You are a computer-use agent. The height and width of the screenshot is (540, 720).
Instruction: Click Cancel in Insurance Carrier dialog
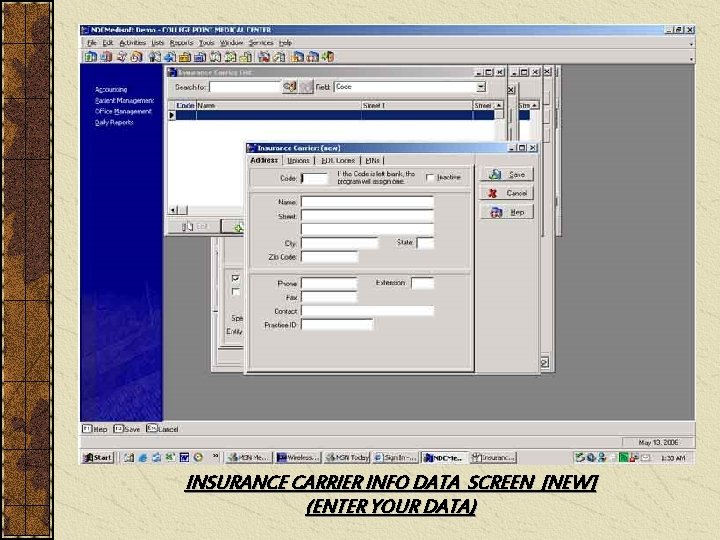click(507, 193)
